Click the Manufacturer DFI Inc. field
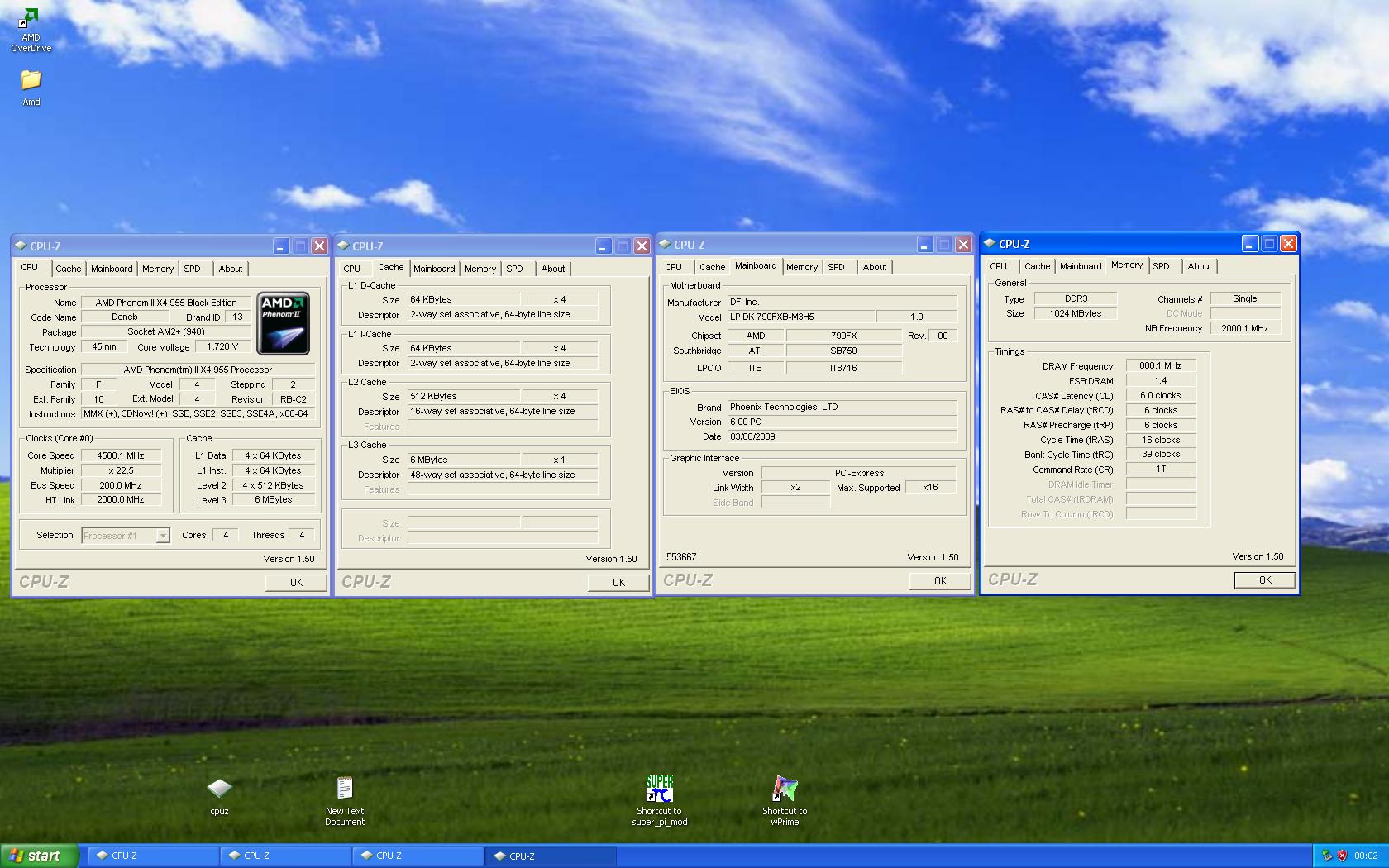The width and height of the screenshot is (1389, 868). pyautogui.click(x=842, y=302)
